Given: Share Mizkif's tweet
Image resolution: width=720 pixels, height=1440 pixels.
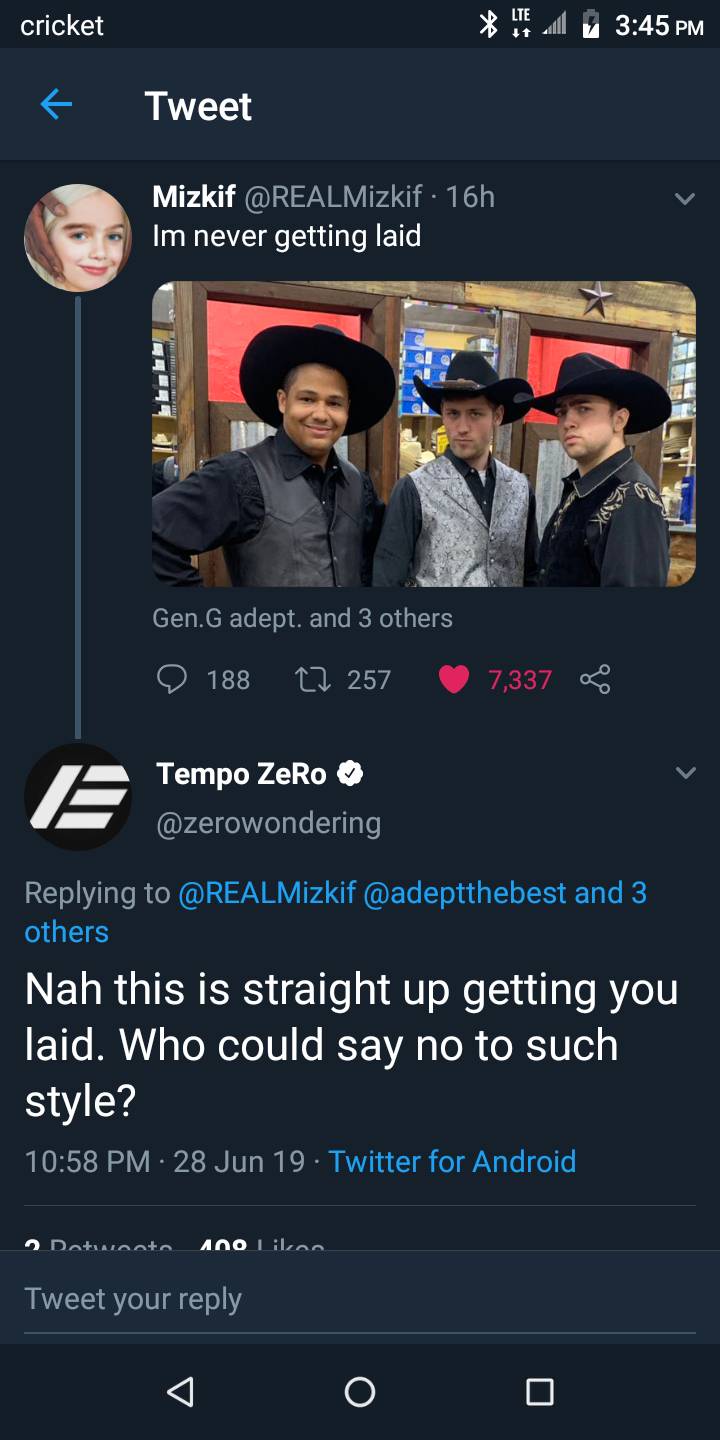Looking at the screenshot, I should pyautogui.click(x=594, y=679).
